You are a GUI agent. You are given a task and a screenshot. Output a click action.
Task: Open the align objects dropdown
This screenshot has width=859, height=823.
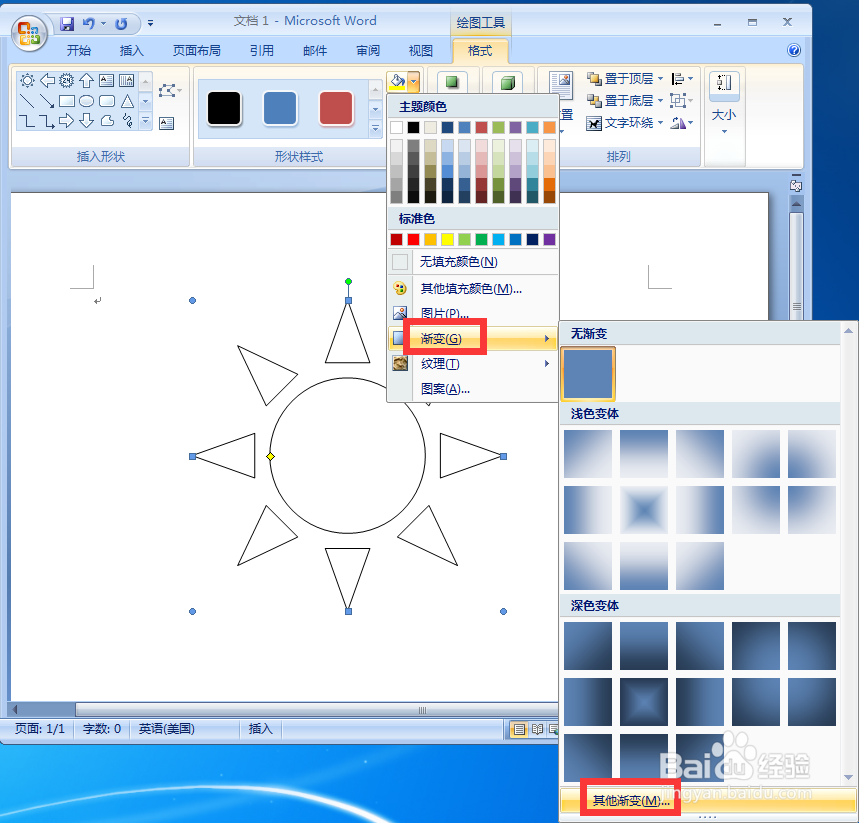pos(682,79)
